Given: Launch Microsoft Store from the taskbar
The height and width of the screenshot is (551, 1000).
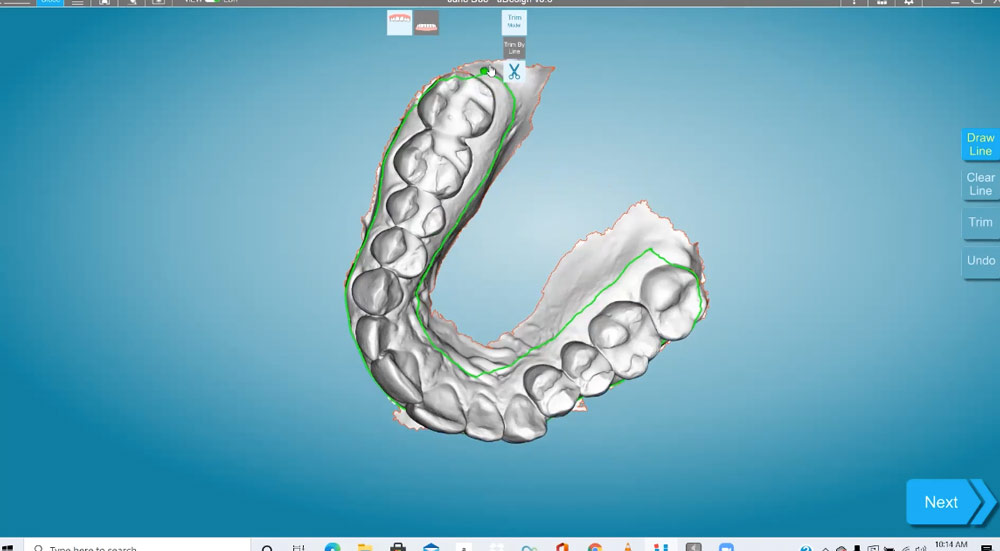Looking at the screenshot, I should (398, 547).
